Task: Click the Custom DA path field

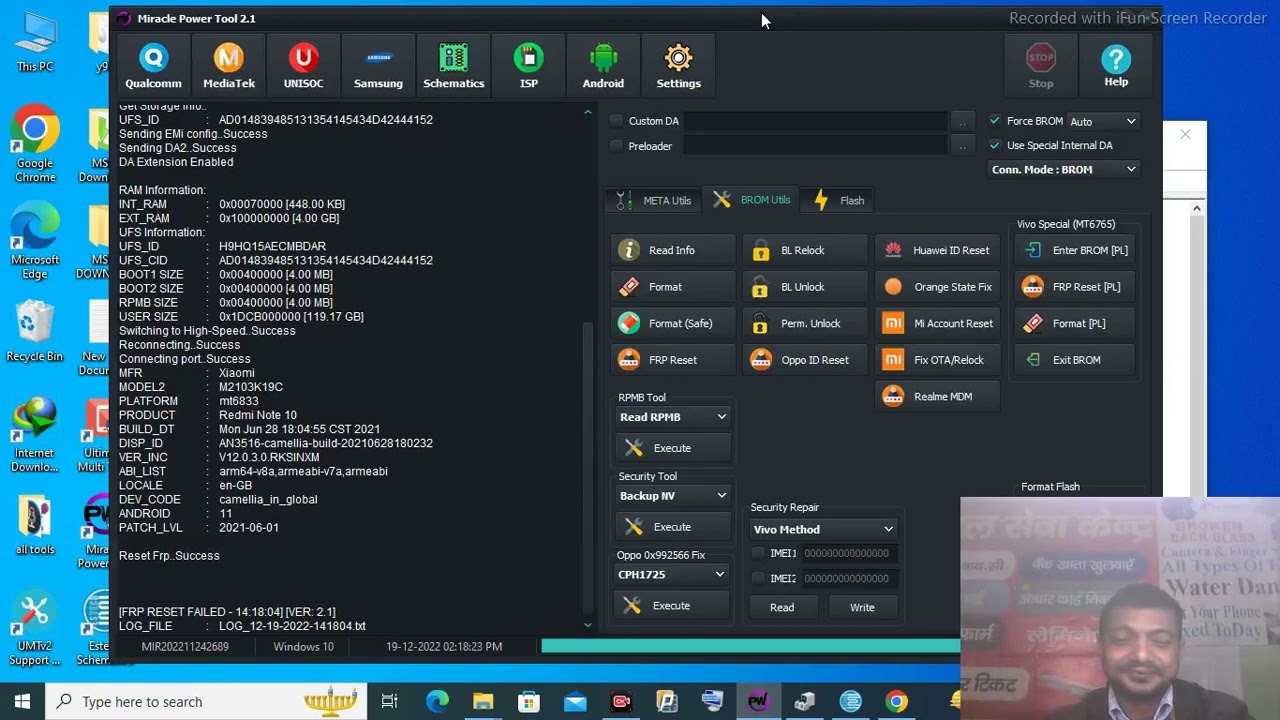Action: point(816,121)
